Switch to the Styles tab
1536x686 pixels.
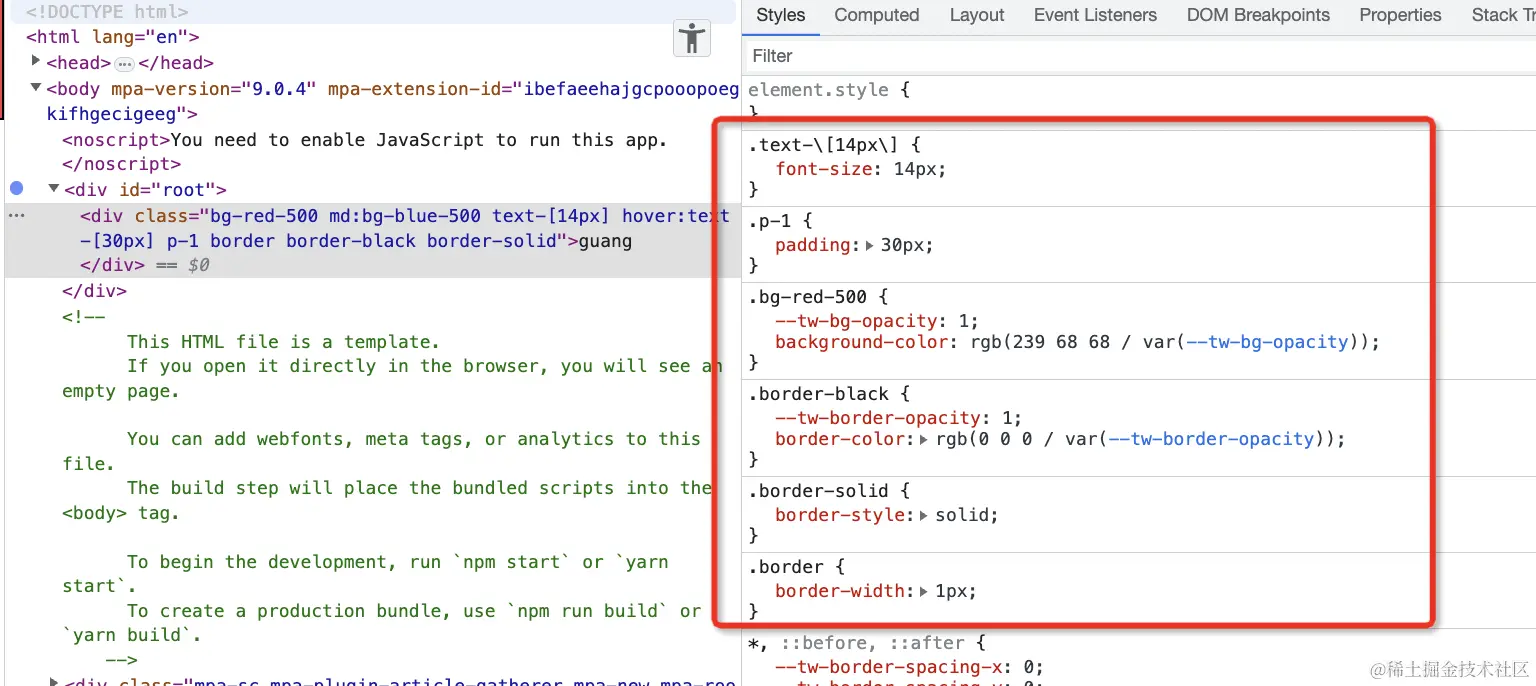[781, 15]
